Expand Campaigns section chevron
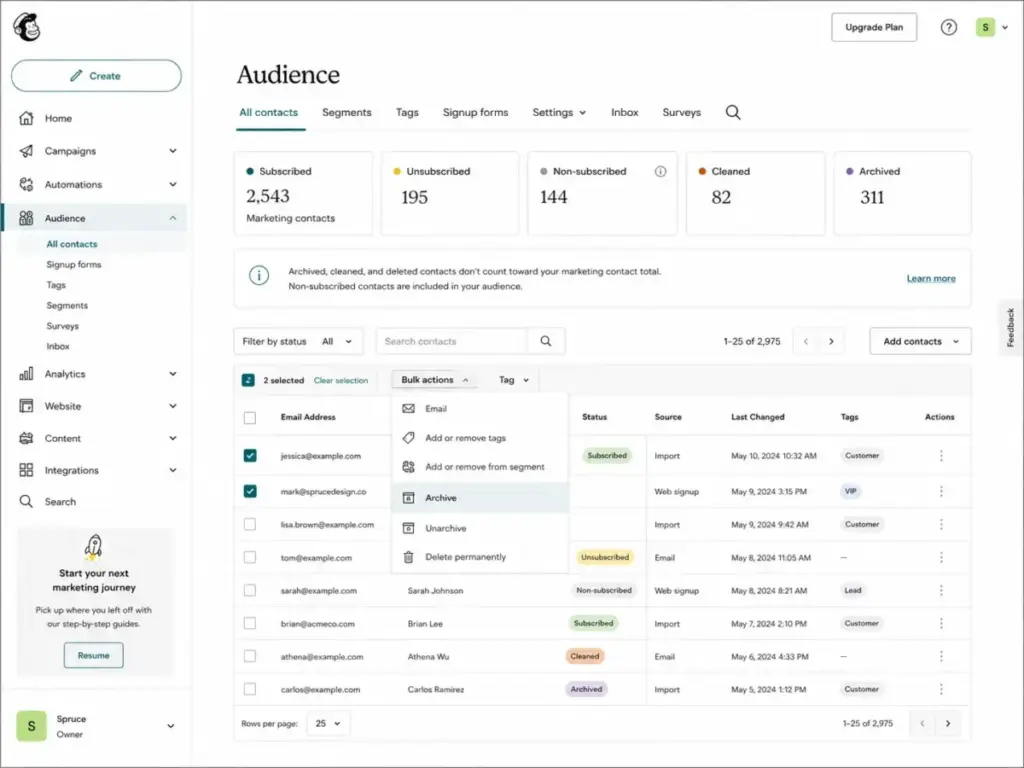This screenshot has width=1024, height=768. (x=172, y=151)
